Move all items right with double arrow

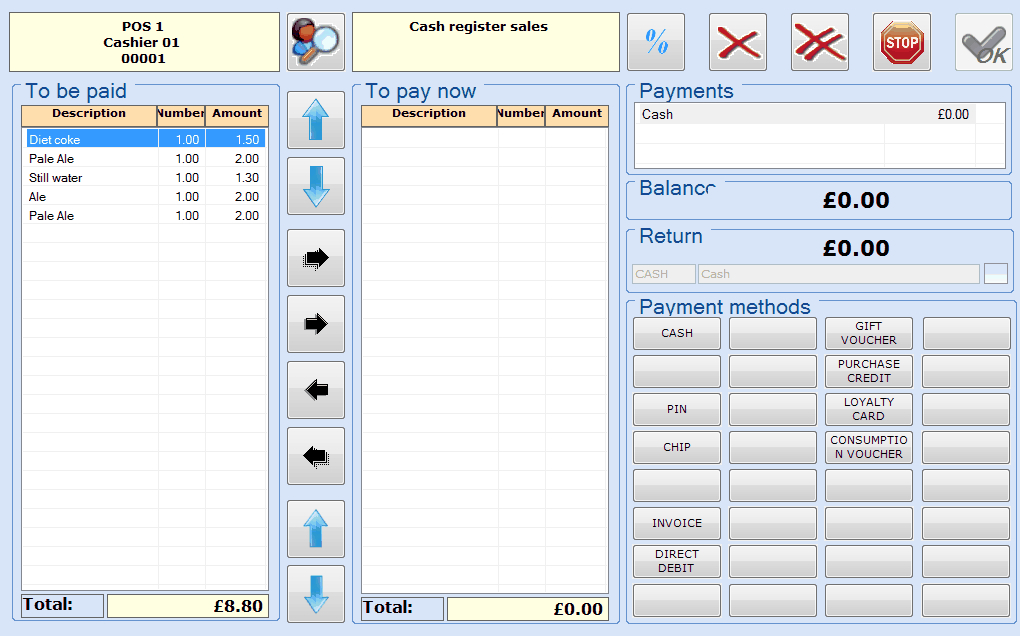316,258
